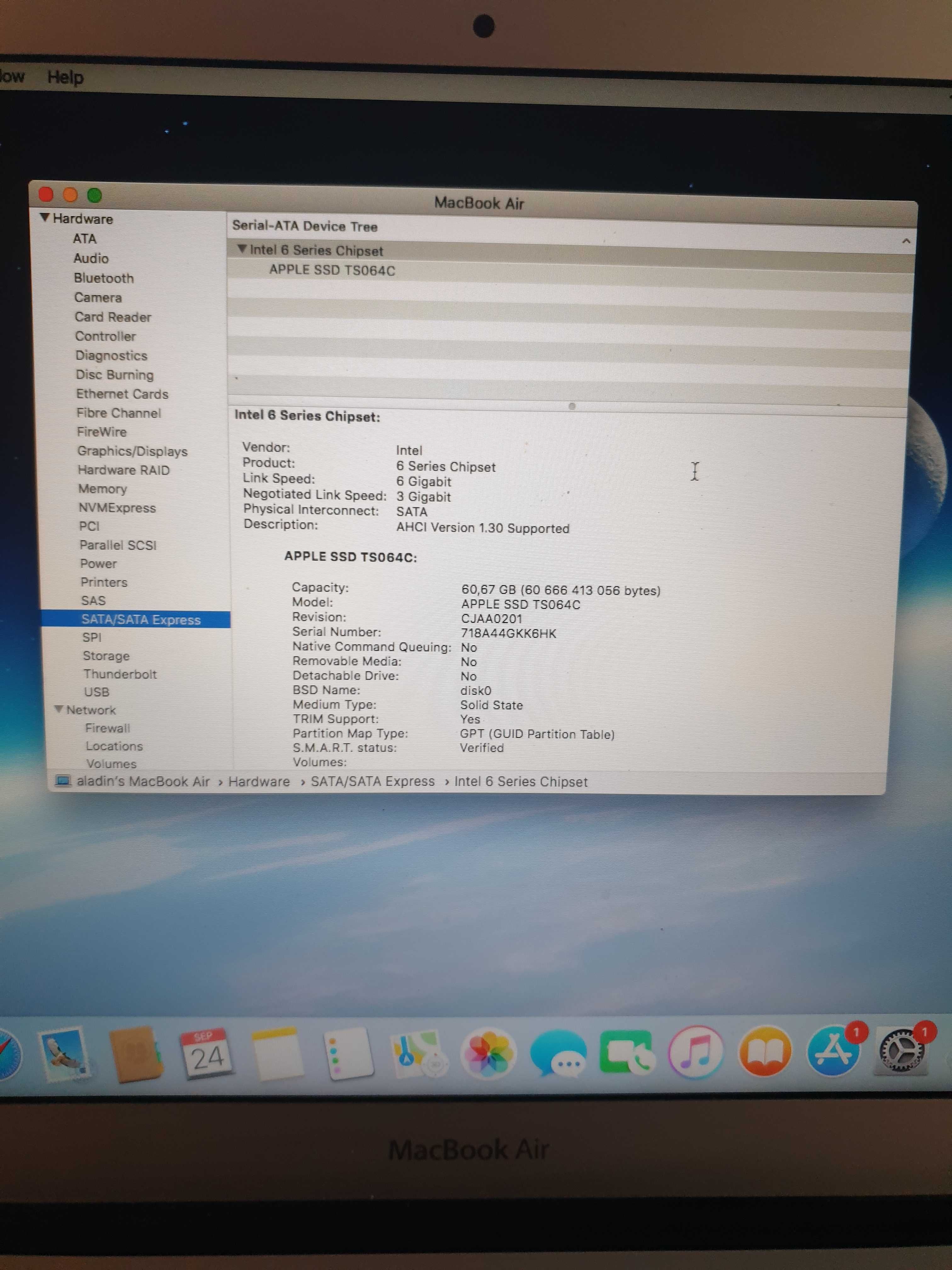This screenshot has width=952, height=1270.
Task: Select SATA/SATA Express in the sidebar
Action: (136, 620)
